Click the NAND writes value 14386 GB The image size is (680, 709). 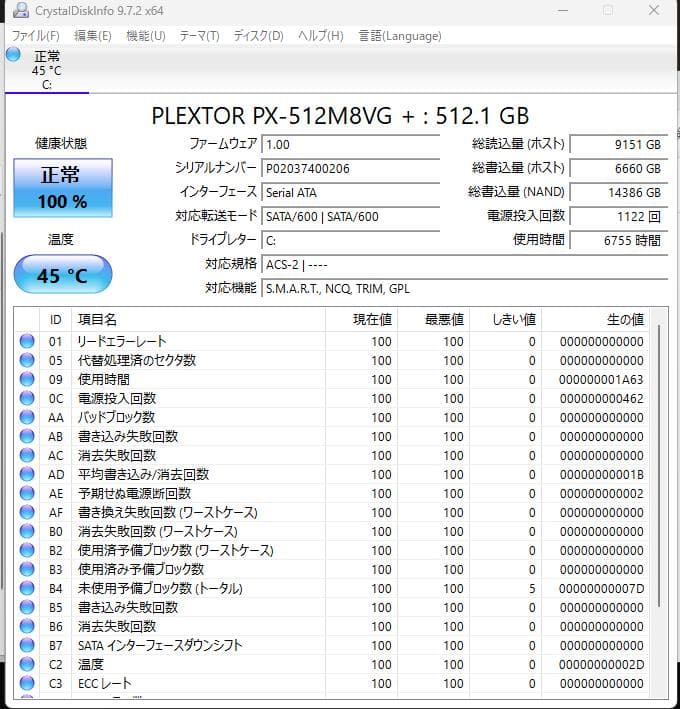point(619,193)
